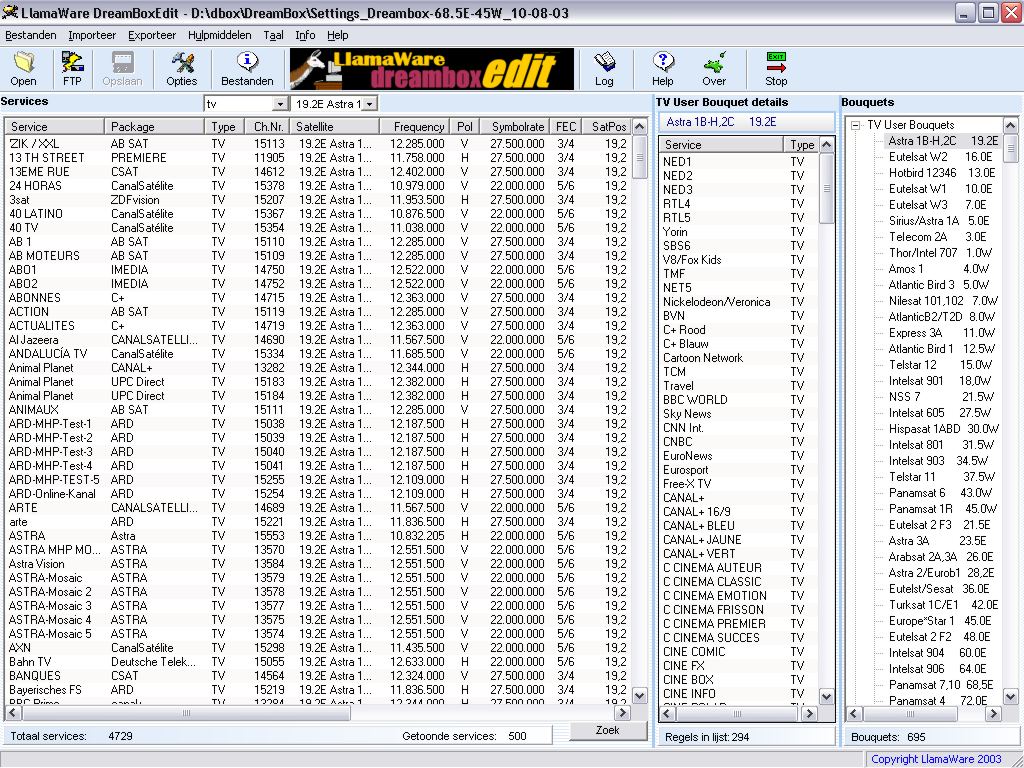Open the Hulpmiddelen menu
Viewport: 1024px width, 768px height.
219,35
